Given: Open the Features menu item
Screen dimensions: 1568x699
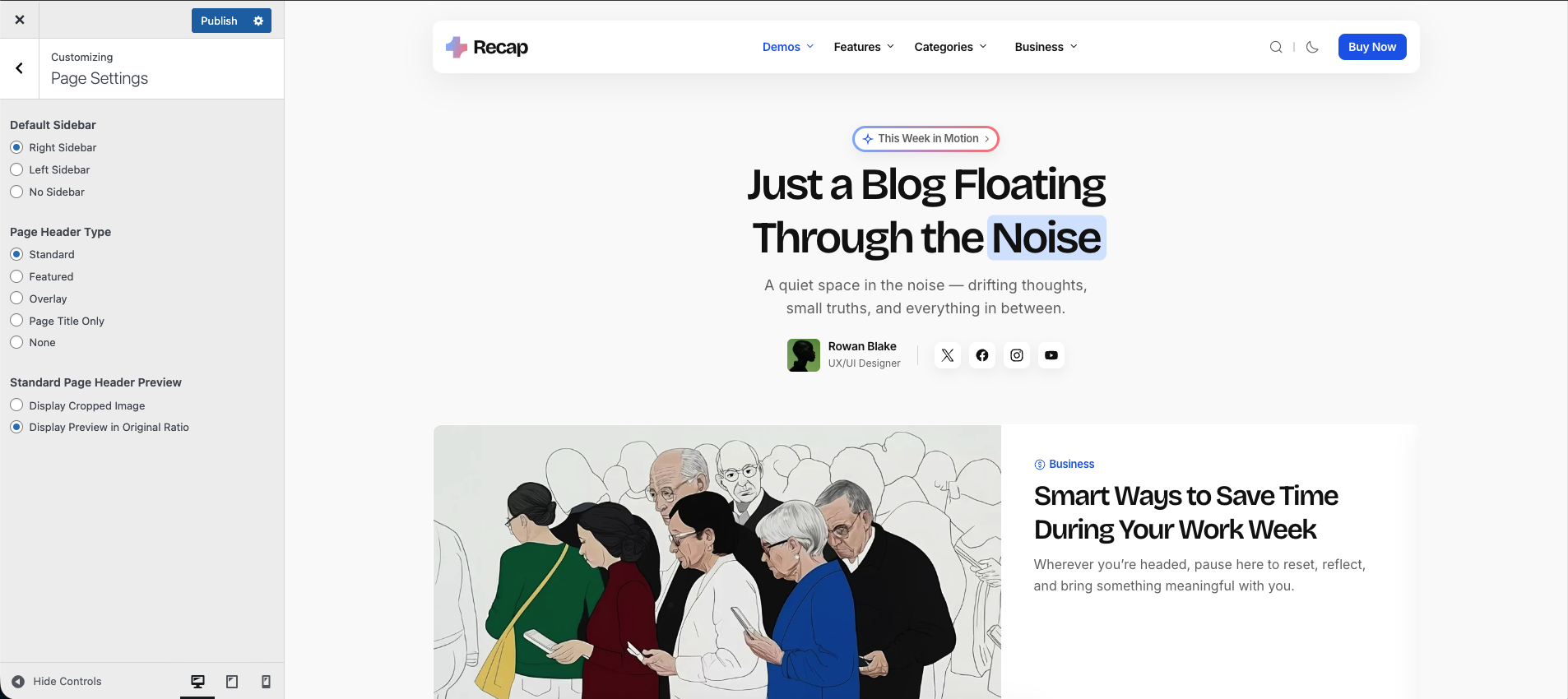Looking at the screenshot, I should point(863,47).
